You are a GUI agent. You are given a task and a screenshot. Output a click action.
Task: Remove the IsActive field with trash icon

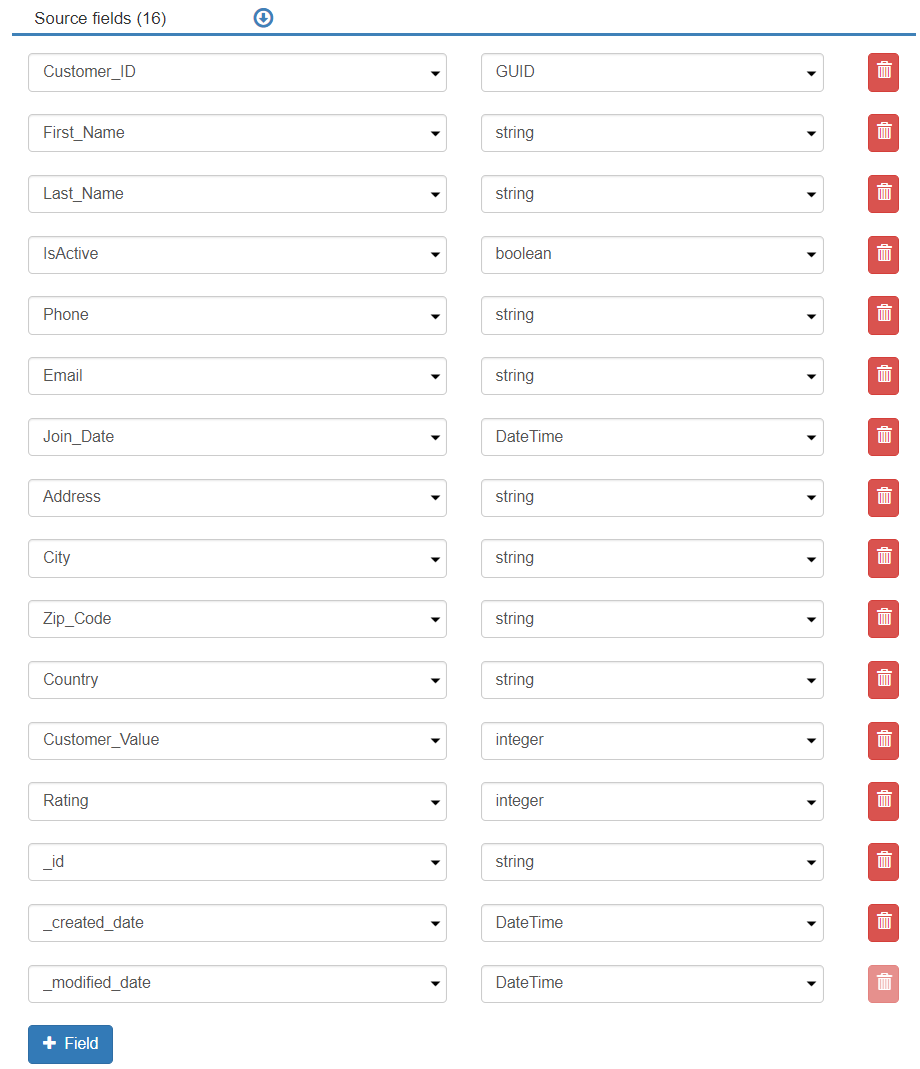click(883, 254)
